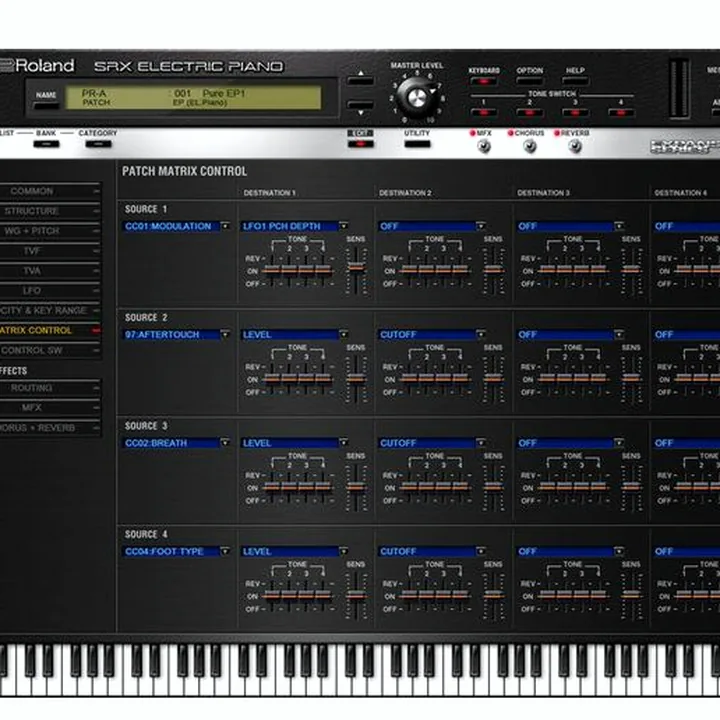Open the WG + Pitch page
Viewport: 720px width, 720px height.
pyautogui.click(x=50, y=231)
